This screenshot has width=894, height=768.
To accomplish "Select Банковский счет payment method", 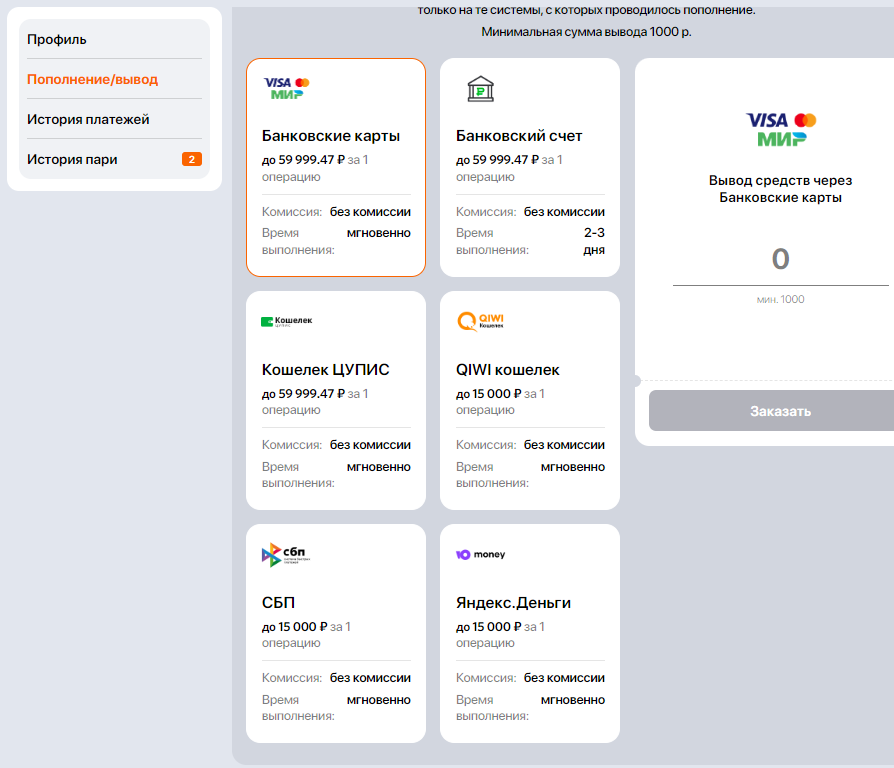I will coord(530,168).
